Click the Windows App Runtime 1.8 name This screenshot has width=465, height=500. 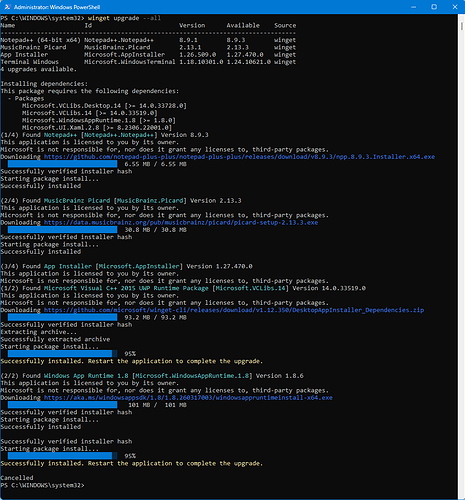point(86,376)
